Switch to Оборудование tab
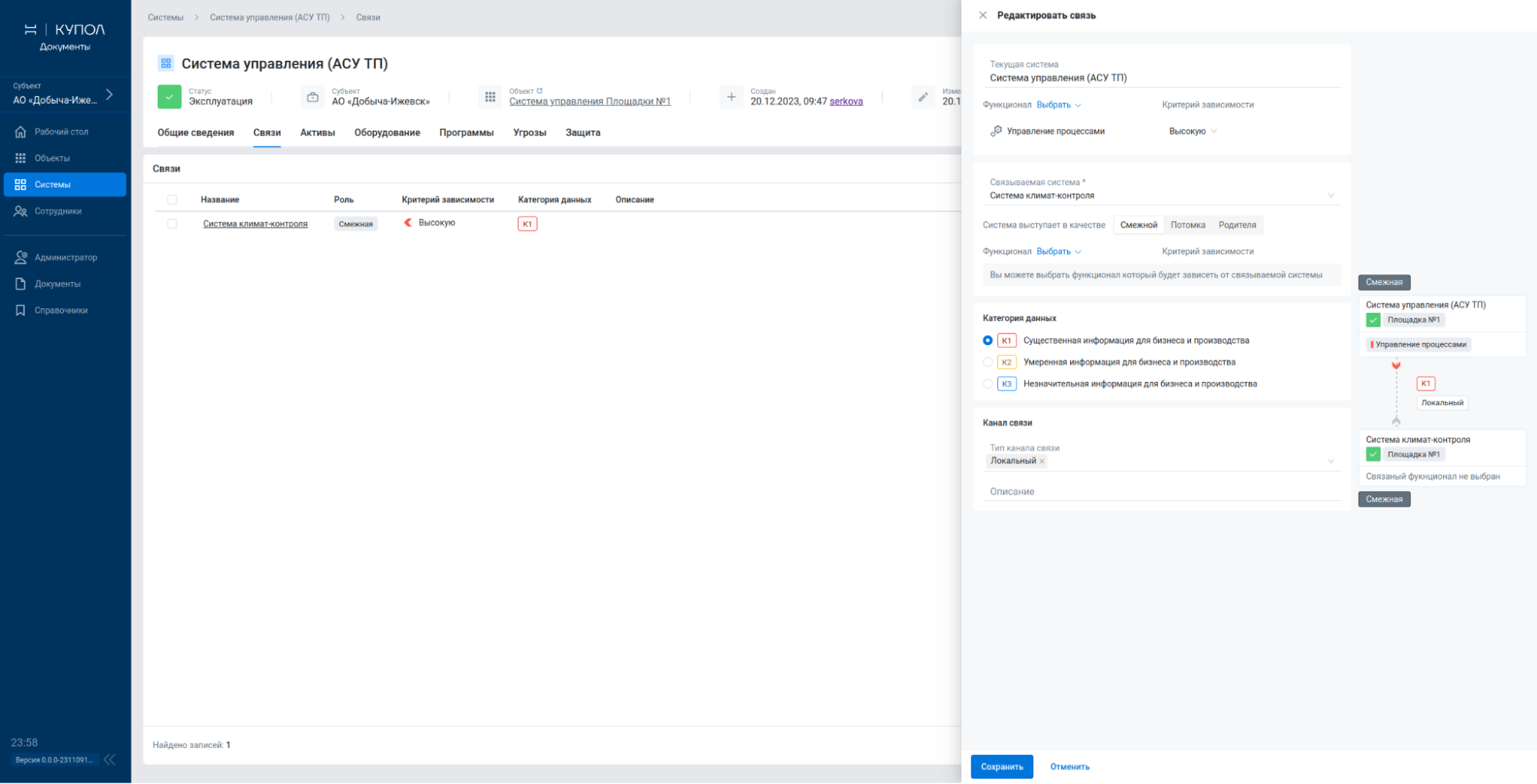1537x784 pixels. click(x=388, y=133)
